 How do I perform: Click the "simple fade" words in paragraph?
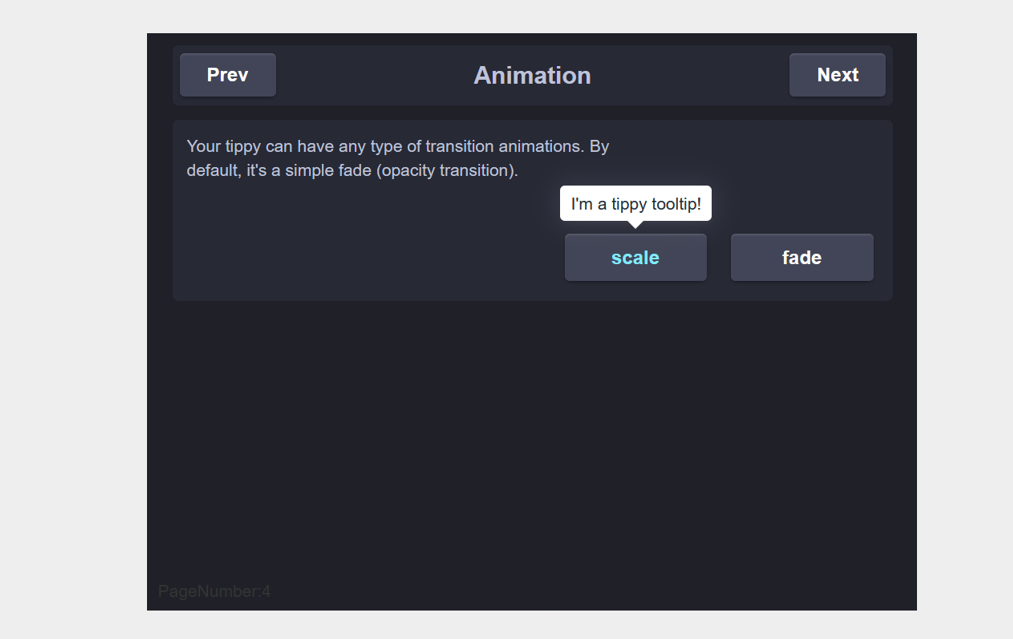pyautogui.click(x=328, y=171)
